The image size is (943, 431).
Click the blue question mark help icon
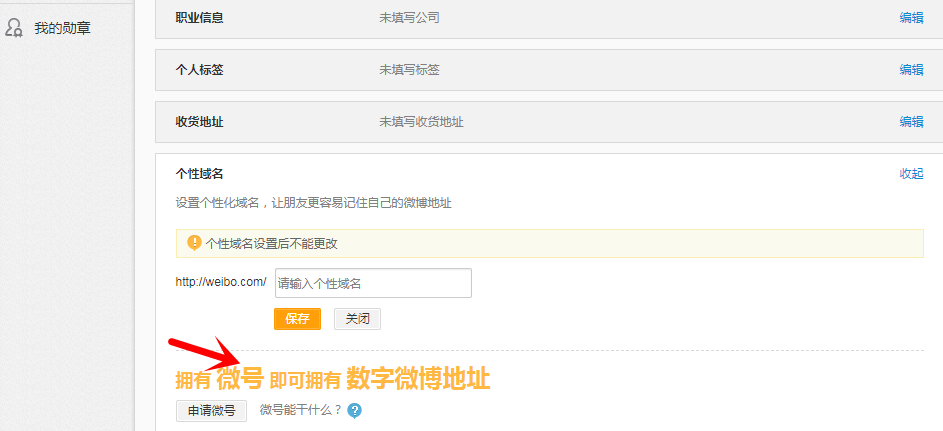(x=354, y=410)
